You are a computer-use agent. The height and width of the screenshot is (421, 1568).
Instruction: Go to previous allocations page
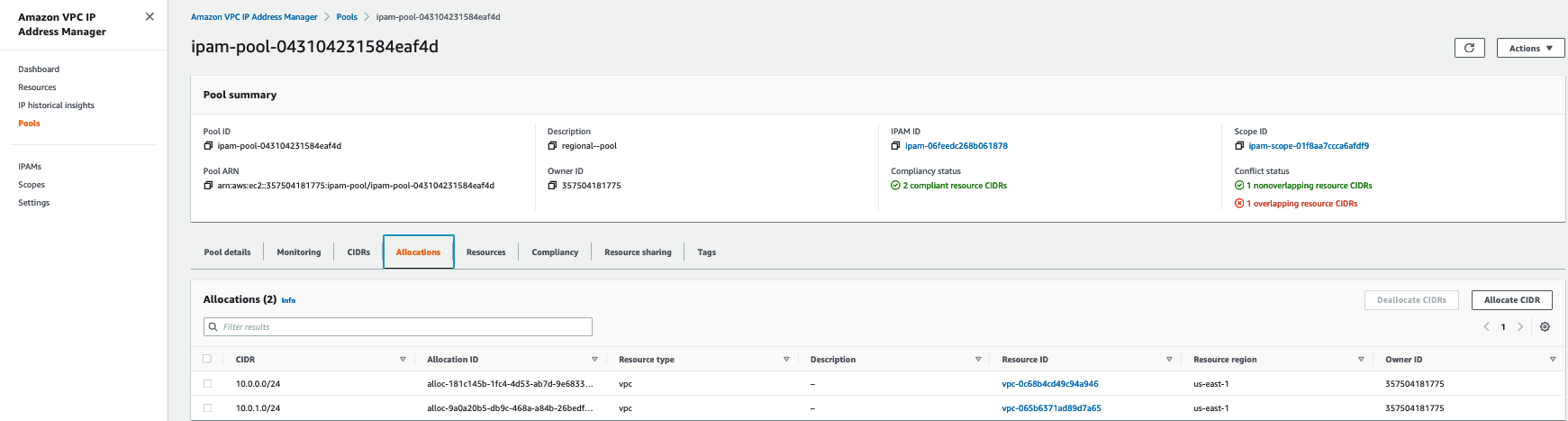pyautogui.click(x=1486, y=327)
